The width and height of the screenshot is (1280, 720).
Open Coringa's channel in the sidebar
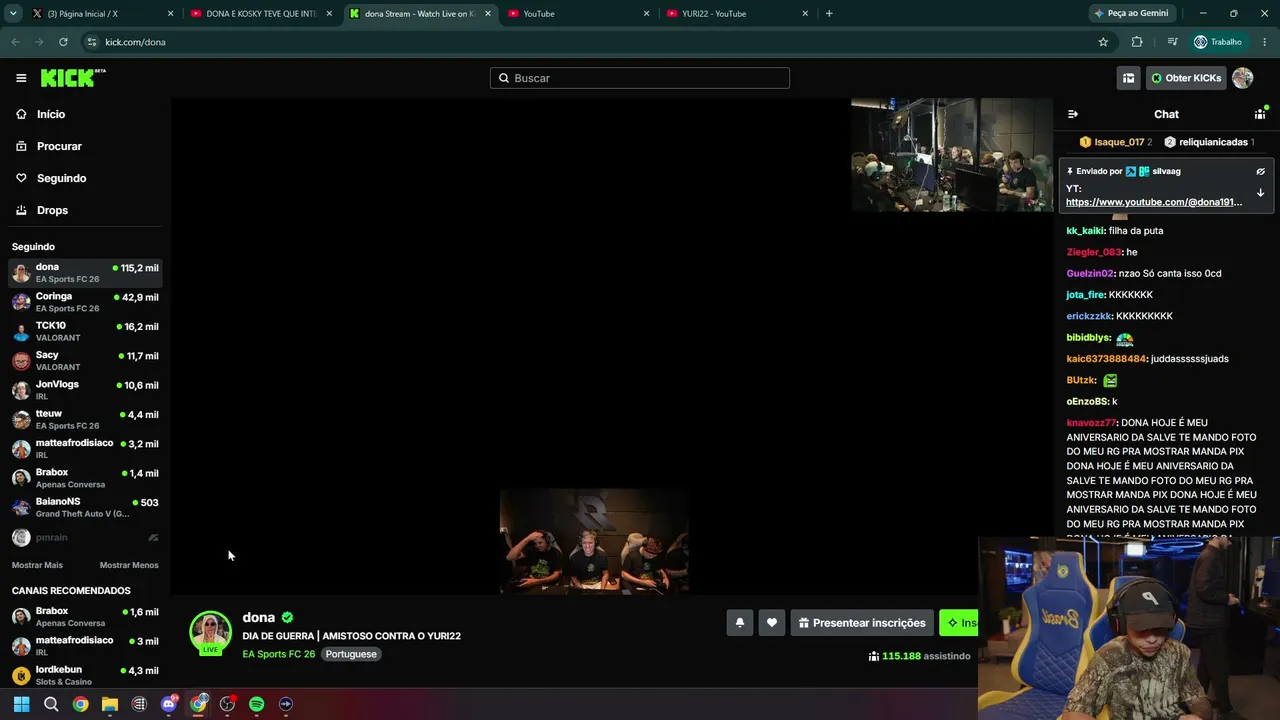[85, 302]
